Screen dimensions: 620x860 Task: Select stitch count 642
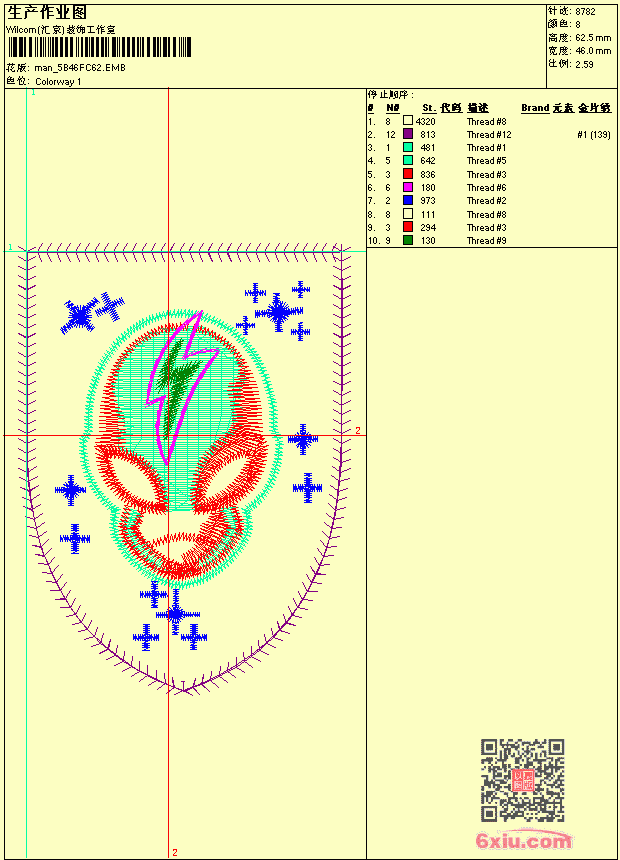tap(428, 161)
